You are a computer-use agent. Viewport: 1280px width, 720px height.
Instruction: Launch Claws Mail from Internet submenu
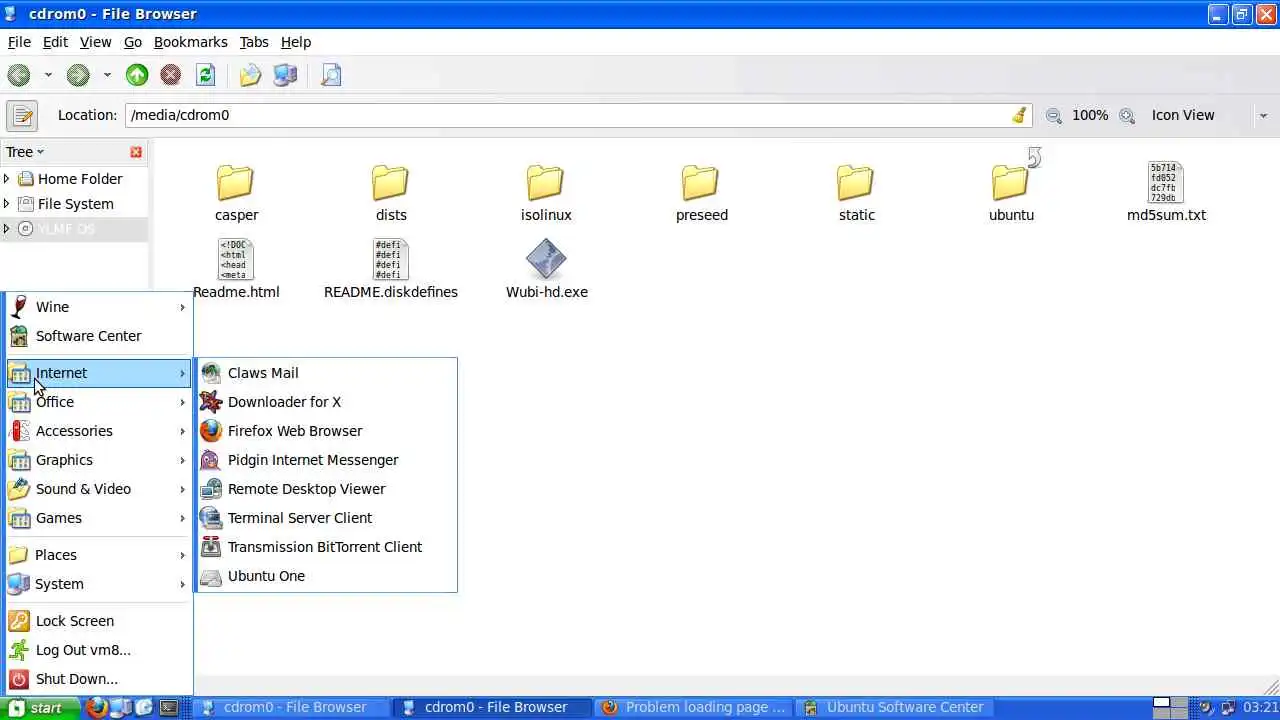[x=326, y=373]
